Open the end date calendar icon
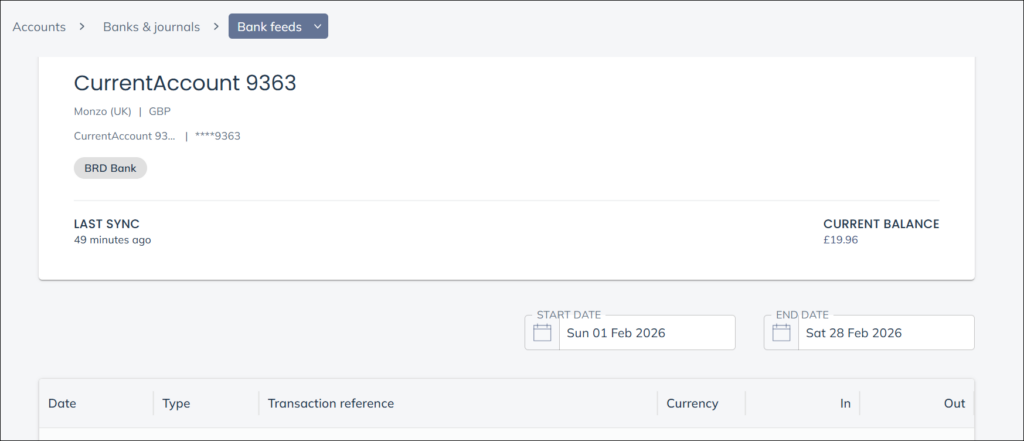 (x=781, y=333)
